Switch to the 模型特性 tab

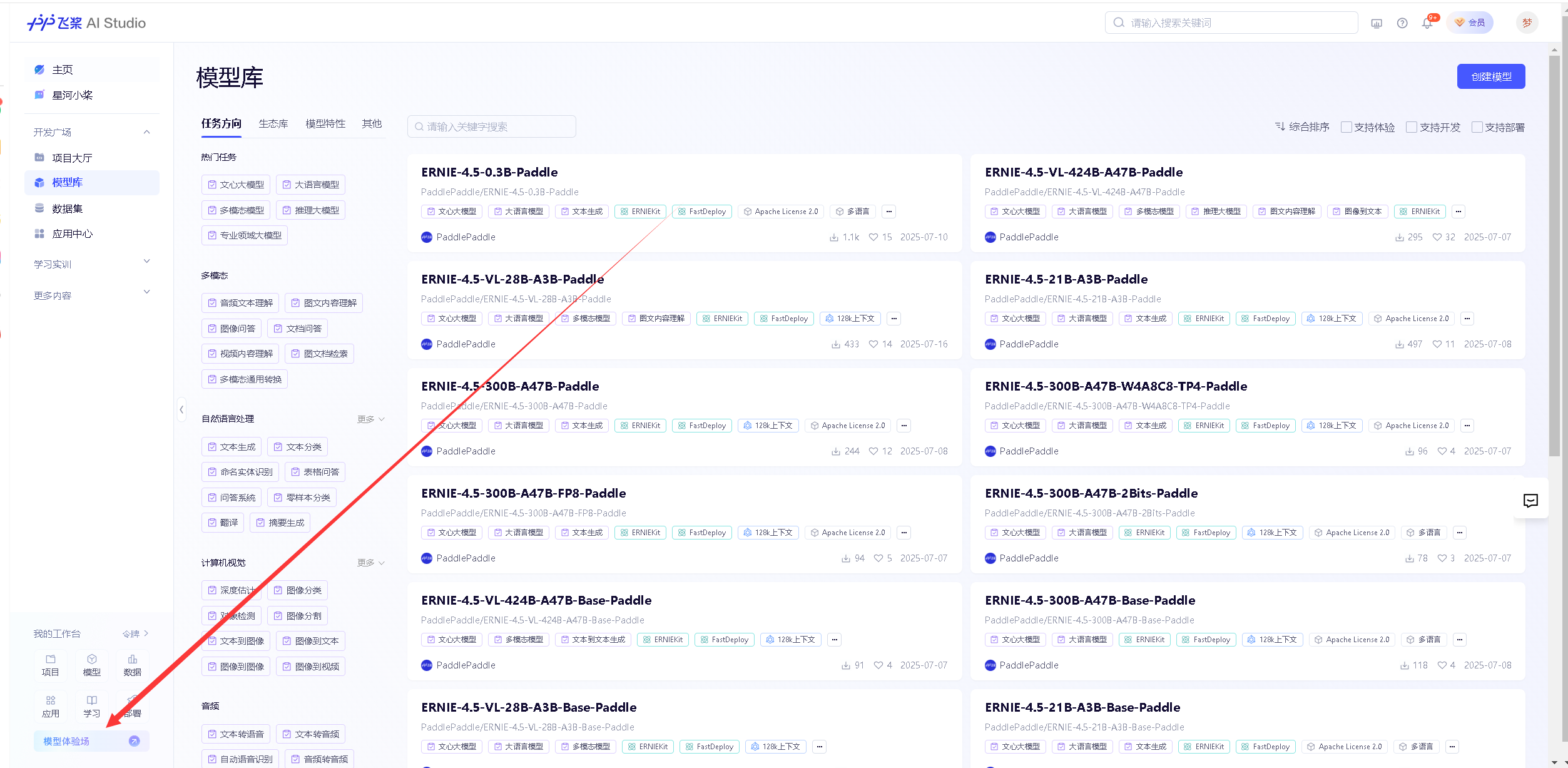(x=325, y=124)
